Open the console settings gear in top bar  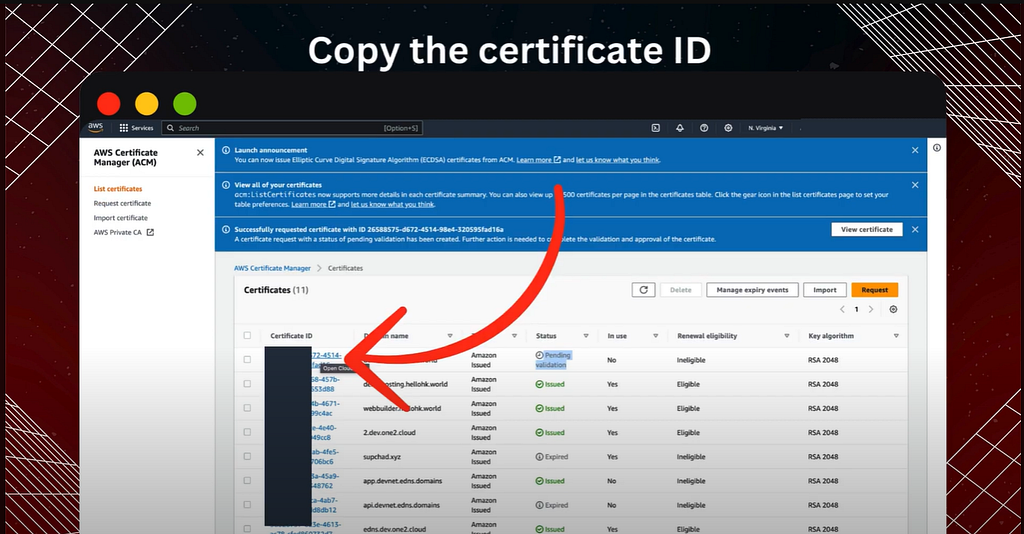728,128
